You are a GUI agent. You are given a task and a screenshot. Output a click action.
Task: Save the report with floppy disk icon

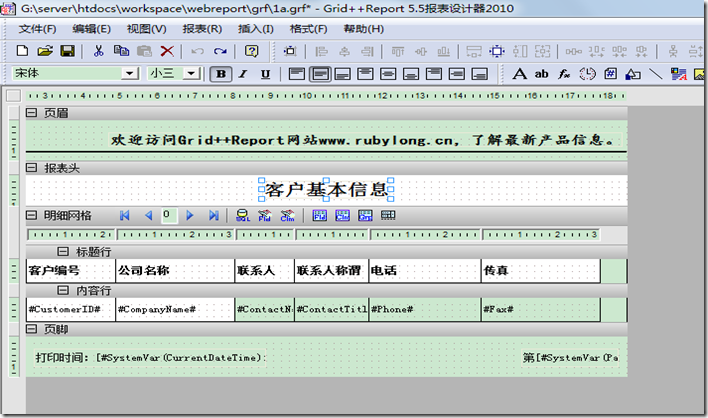(x=68, y=51)
